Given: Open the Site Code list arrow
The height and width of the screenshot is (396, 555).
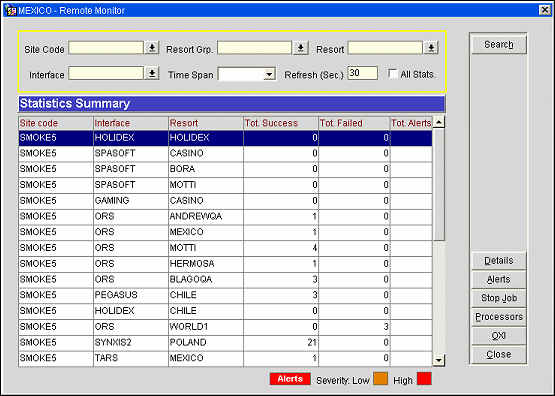Looking at the screenshot, I should [152, 48].
